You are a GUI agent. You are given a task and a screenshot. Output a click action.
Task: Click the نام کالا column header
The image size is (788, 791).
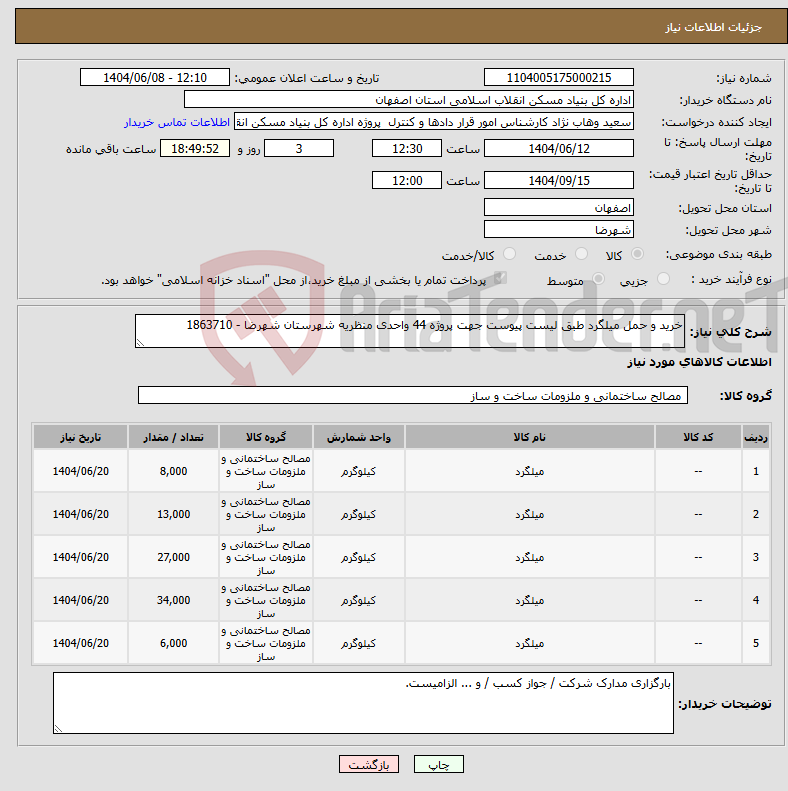click(x=530, y=437)
